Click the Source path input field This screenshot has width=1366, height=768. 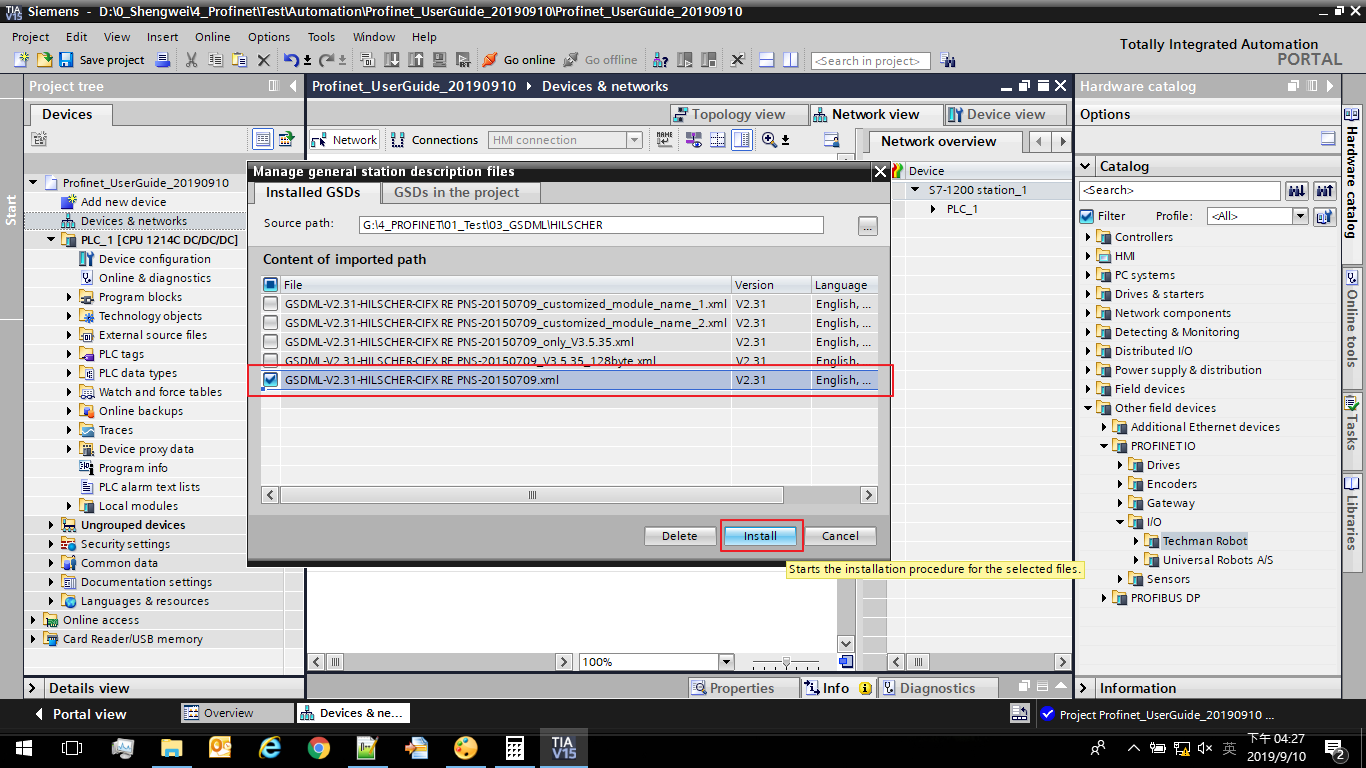point(591,225)
